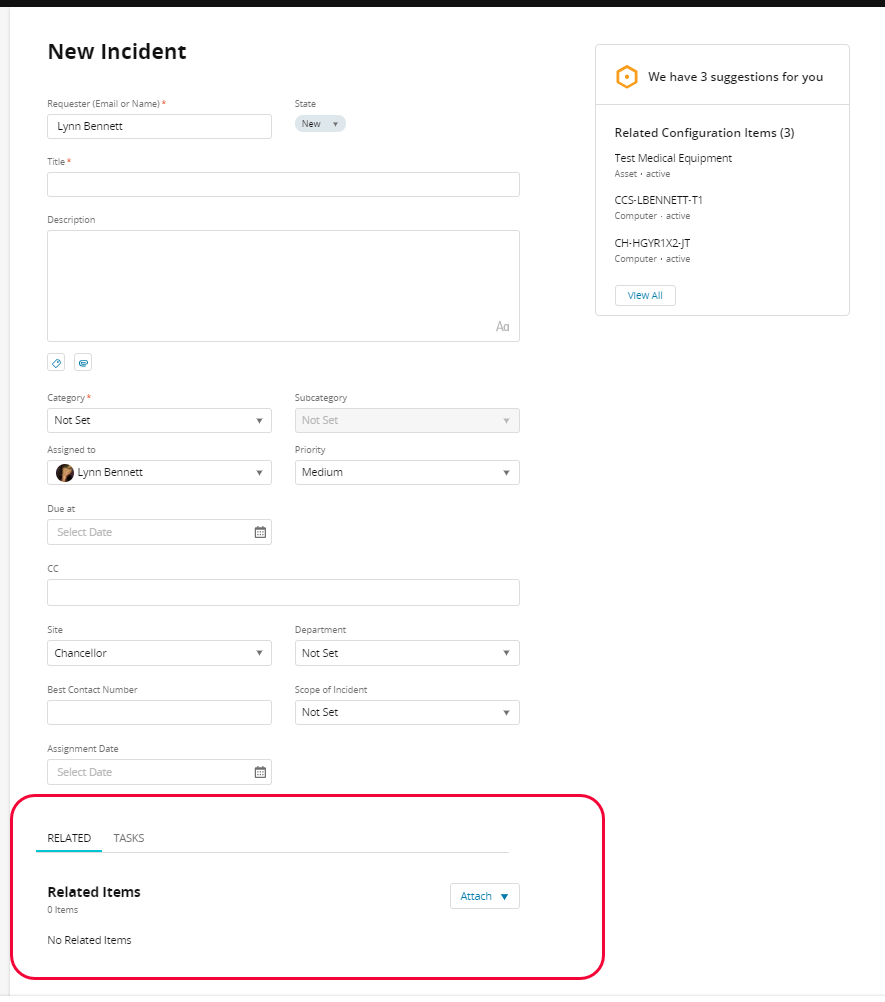Screen dimensions: 885x1002
Task: Toggle rich text formatting Aa icon
Action: 502,327
